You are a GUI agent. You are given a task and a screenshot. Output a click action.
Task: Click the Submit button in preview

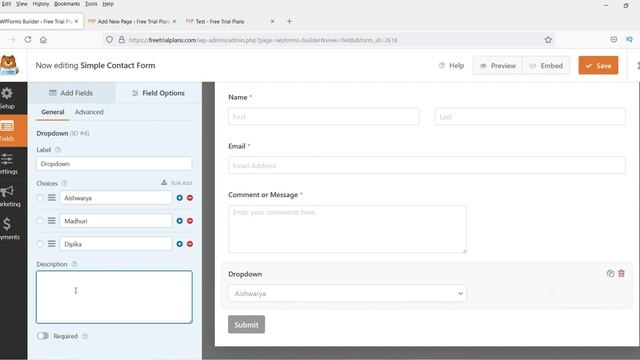pyautogui.click(x=246, y=324)
